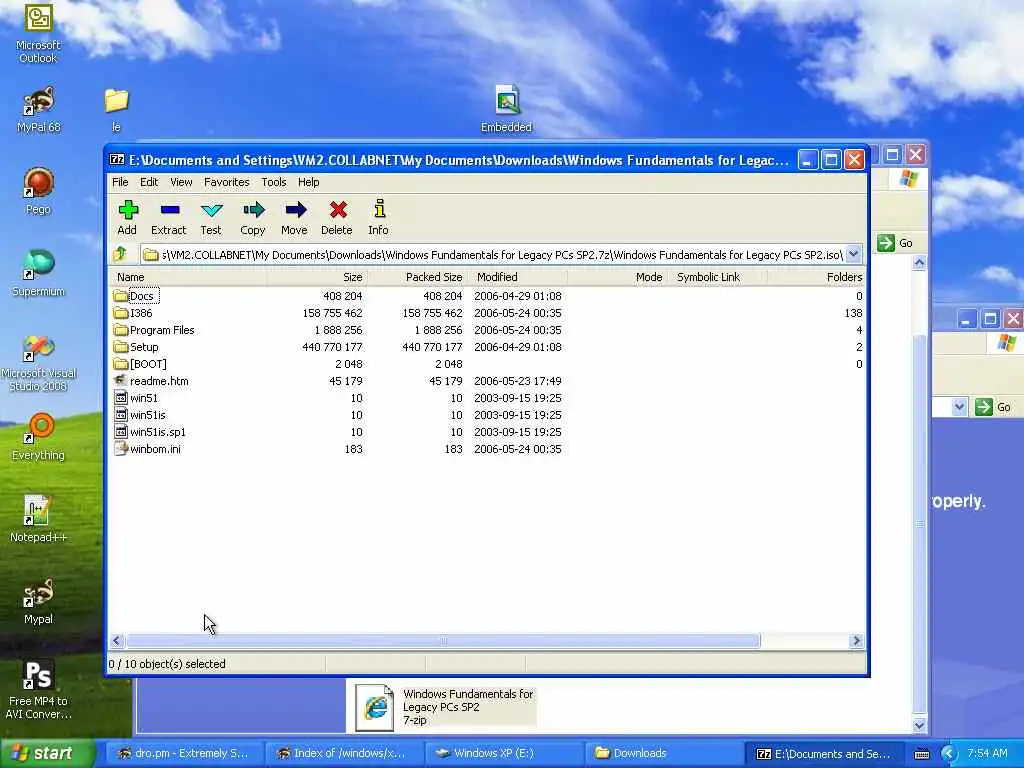Open the Mypal desktop shortcut

point(38,601)
